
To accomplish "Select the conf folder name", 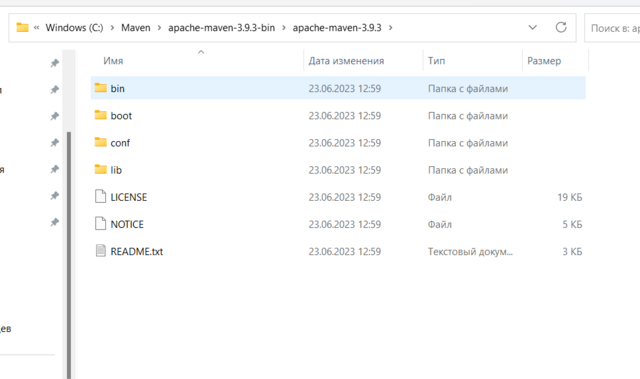I will [120, 143].
